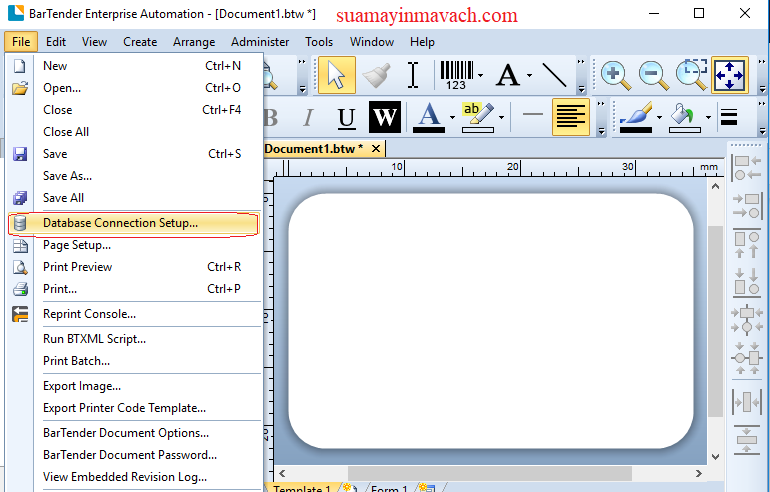Open the Arrange menu

pos(193,42)
